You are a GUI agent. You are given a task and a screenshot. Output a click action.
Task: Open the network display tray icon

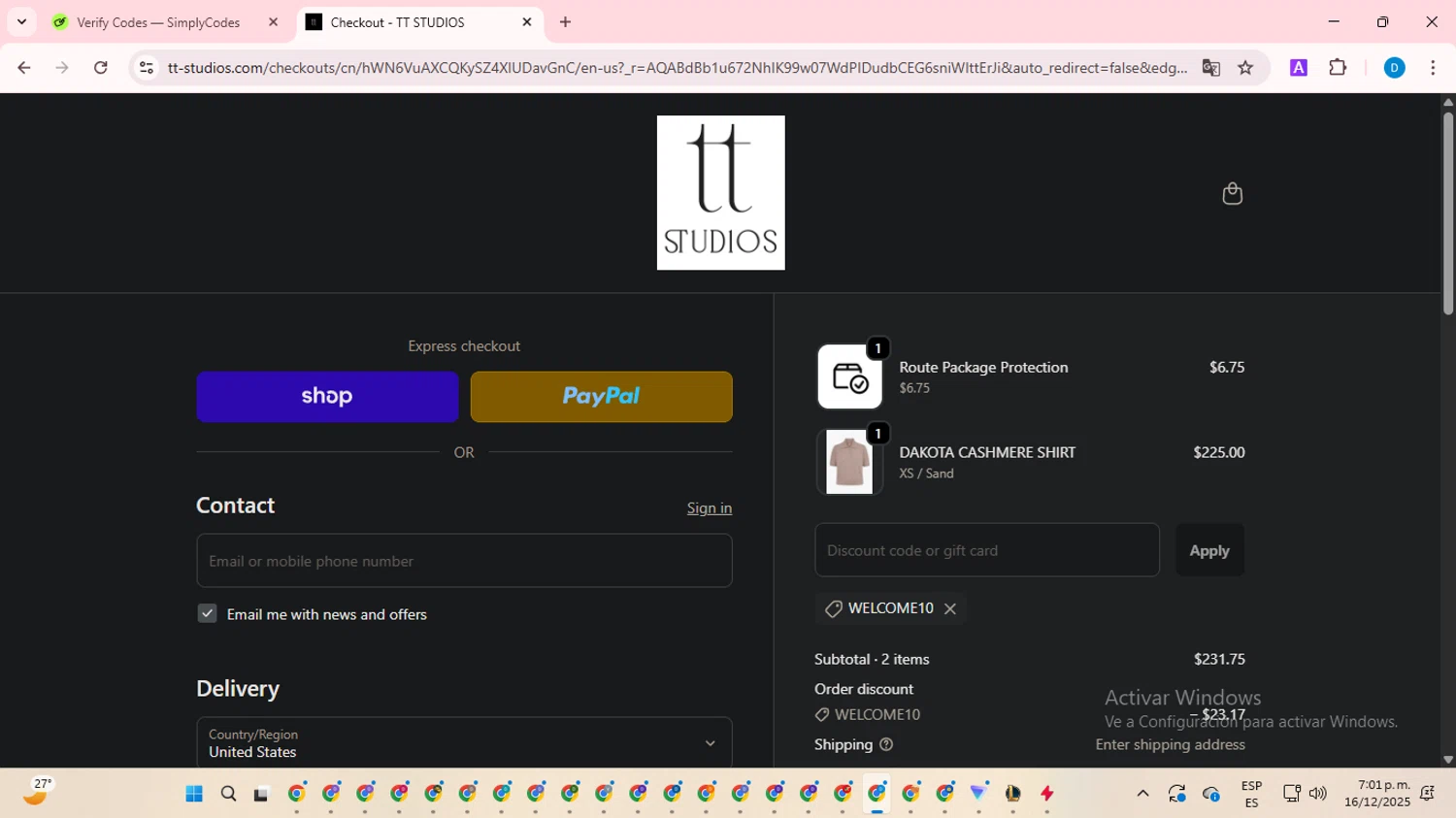1291,794
